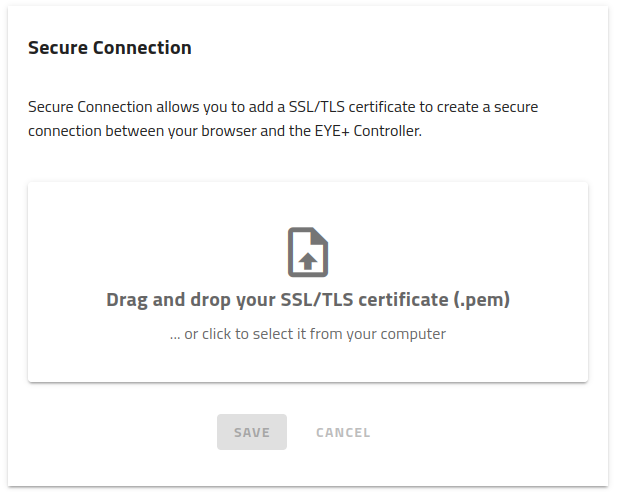Viewport: 617px width, 492px height.
Task: Save the secure connection certificate
Action: (x=252, y=432)
